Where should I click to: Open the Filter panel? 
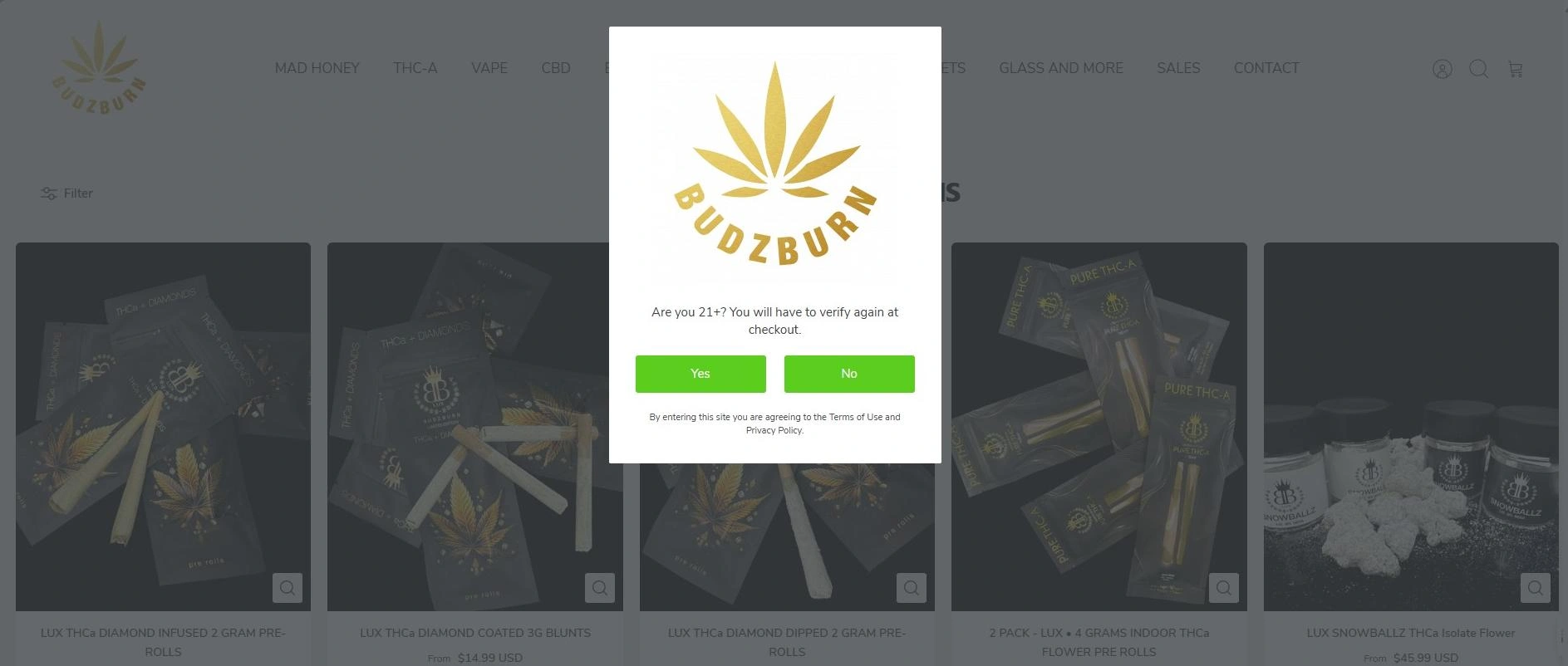coord(66,193)
